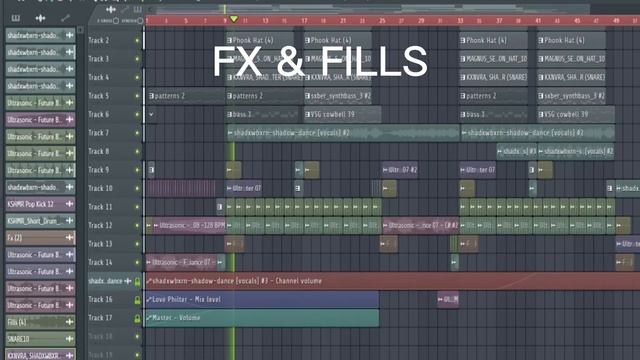This screenshot has height=360, width=640.
Task: Click the green playhead marker on timeline
Action: click(234, 19)
